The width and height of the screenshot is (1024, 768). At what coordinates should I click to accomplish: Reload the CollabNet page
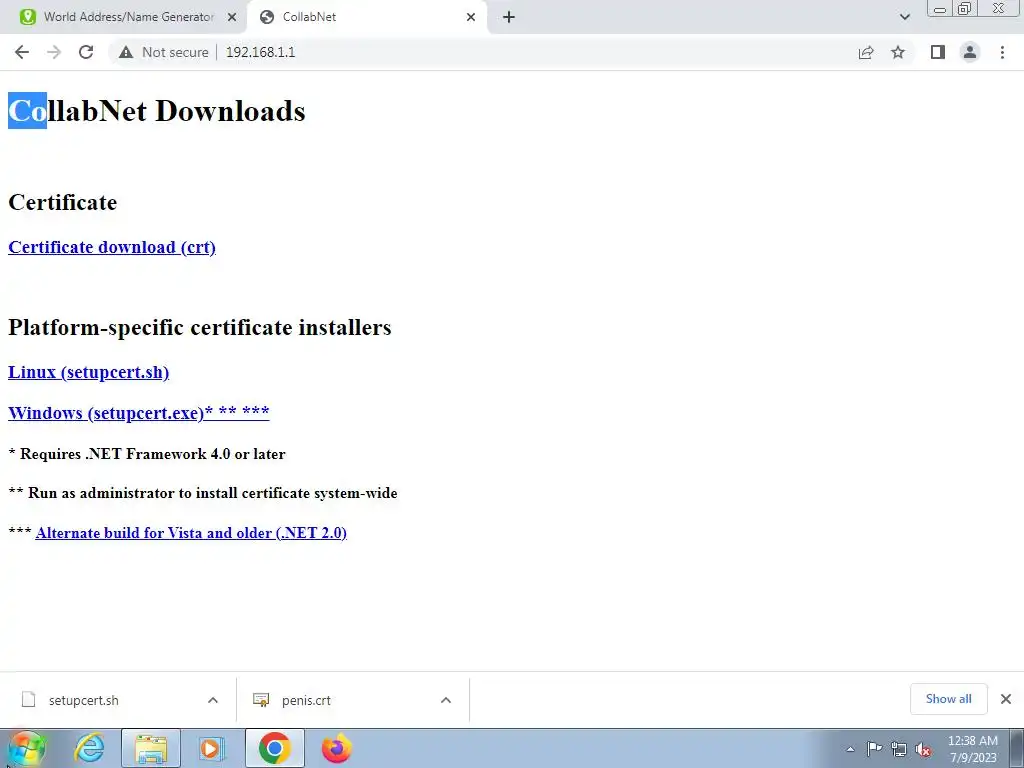click(86, 52)
